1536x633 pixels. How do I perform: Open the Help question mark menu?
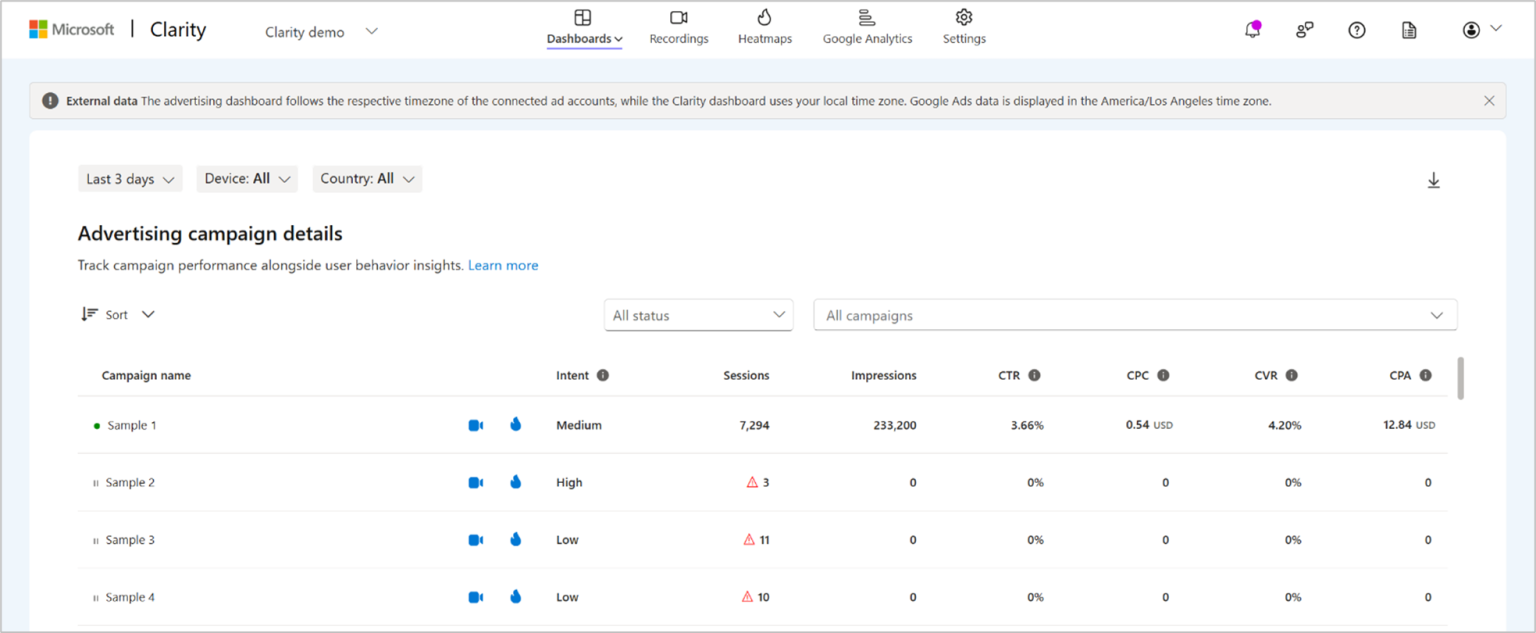pos(1356,29)
